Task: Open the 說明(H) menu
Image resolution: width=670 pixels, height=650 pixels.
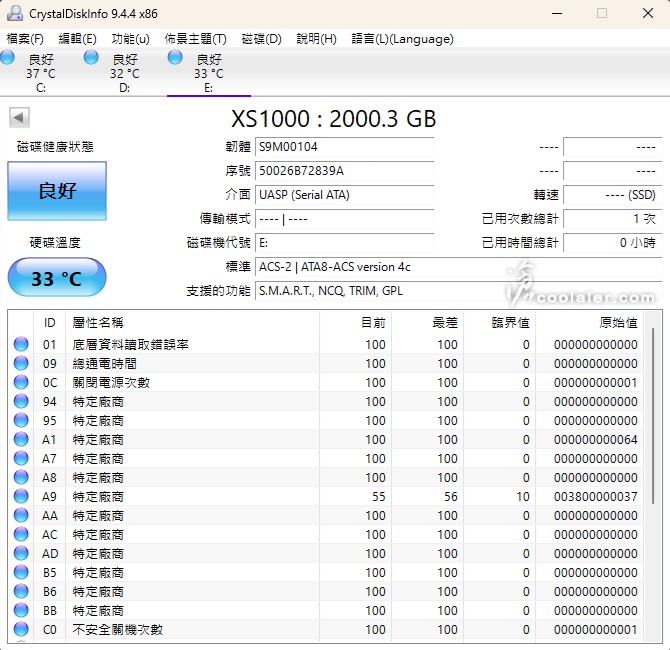Action: tap(317, 39)
